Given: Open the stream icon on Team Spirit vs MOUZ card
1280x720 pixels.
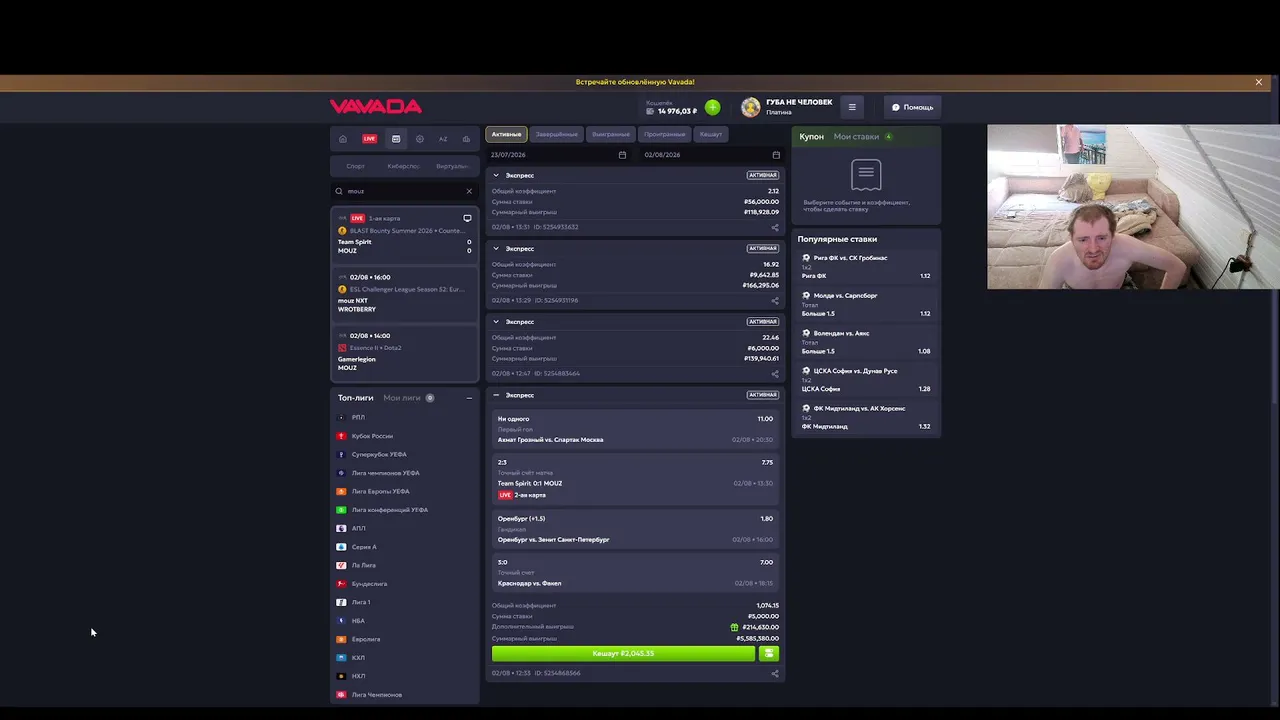Looking at the screenshot, I should (467, 218).
